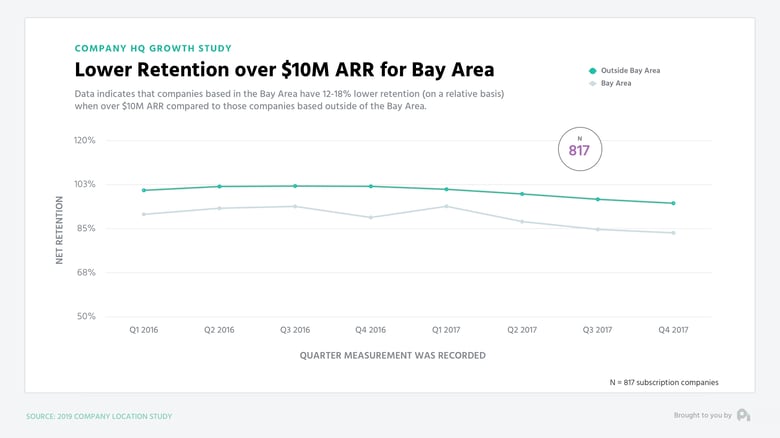The image size is (780, 438).
Task: Open the Source: 2019 Company Location Study link
Action: 99,416
